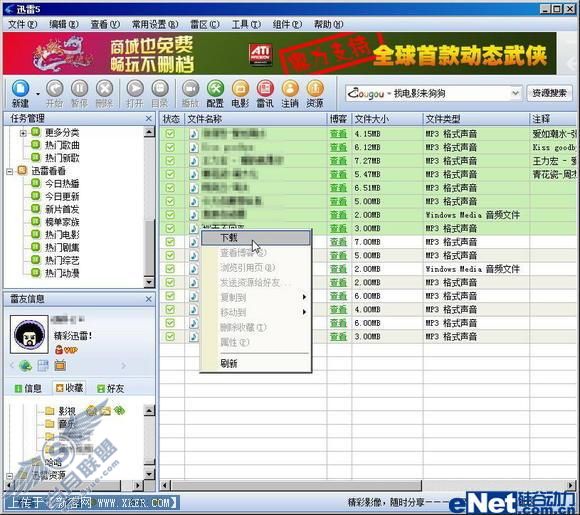Open the Gougou search dropdown arrow

pos(516,93)
